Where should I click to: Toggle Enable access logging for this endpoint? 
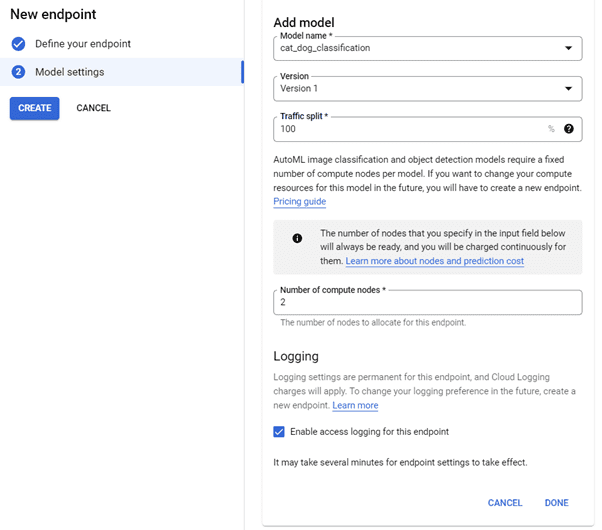pos(279,432)
